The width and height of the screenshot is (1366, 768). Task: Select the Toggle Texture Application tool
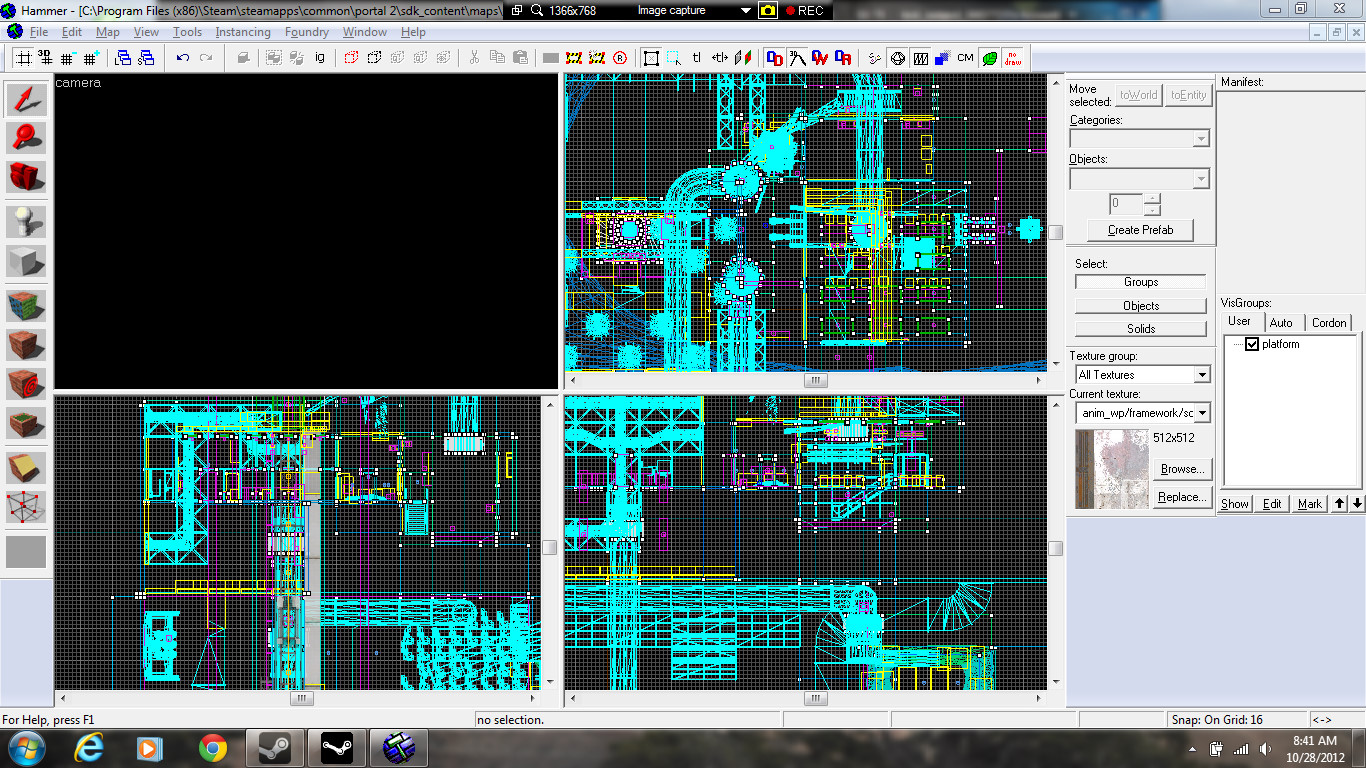point(27,304)
